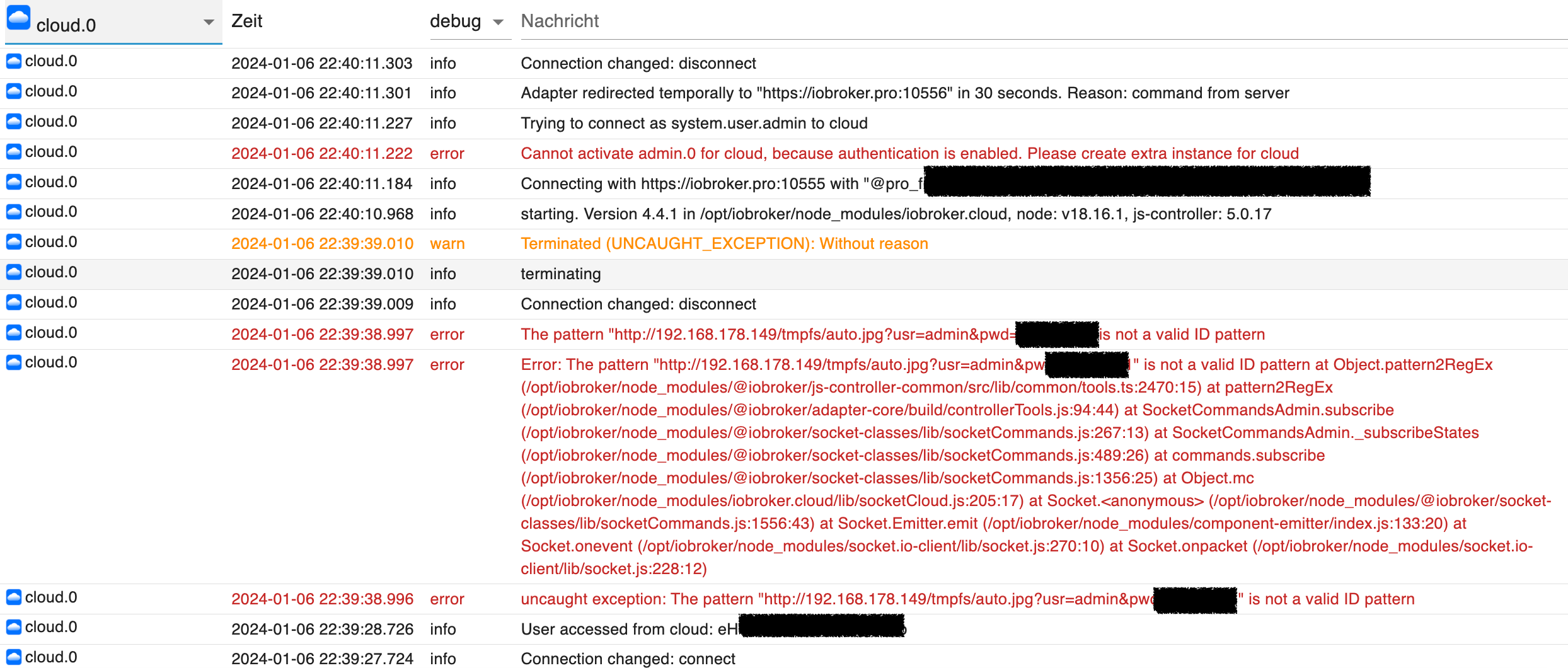Click cloud icon on 'Cannot activate admin.0' row
1568x668 pixels.
coord(14,152)
